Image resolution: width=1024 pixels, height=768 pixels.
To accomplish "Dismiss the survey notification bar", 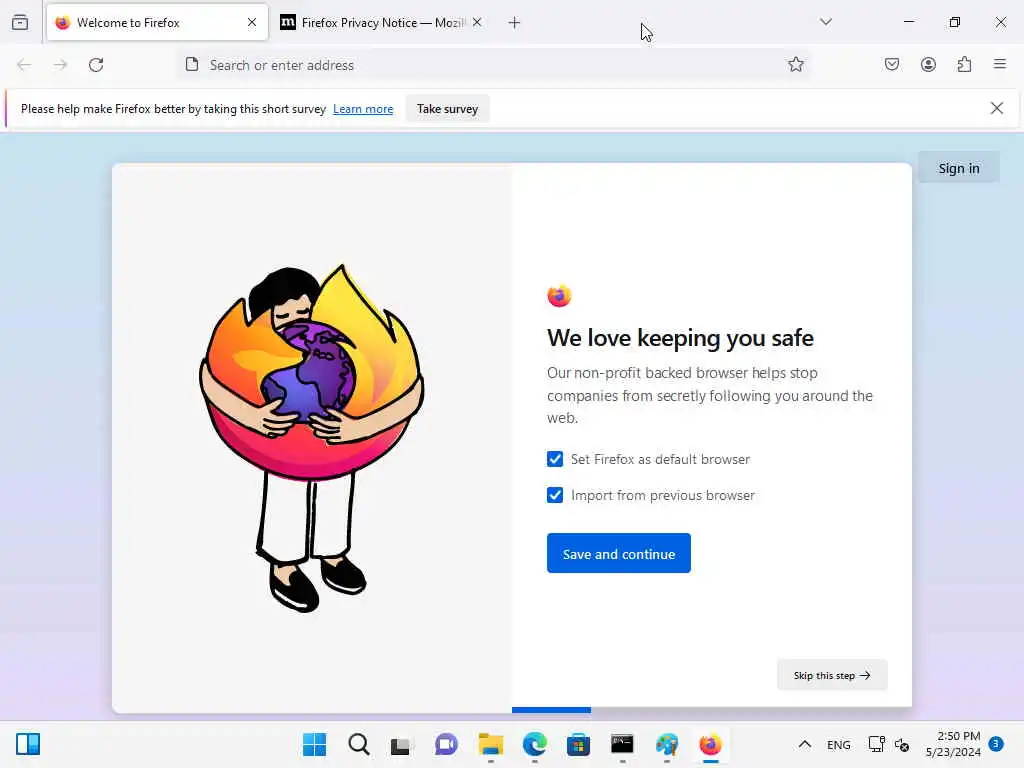I will coord(997,108).
